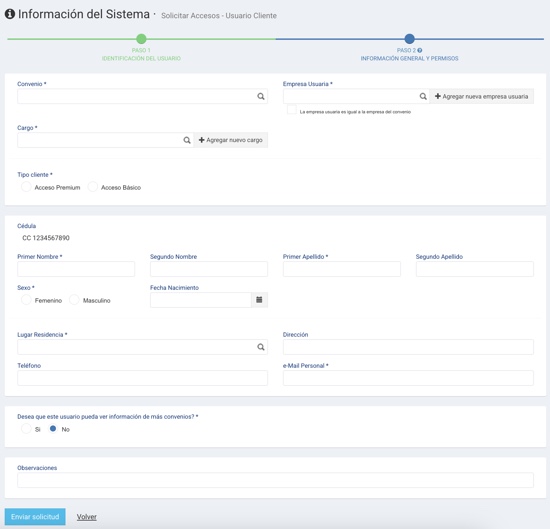Go to PASO 1 Identificación del Usuario step
The image size is (550, 529).
point(141,54)
